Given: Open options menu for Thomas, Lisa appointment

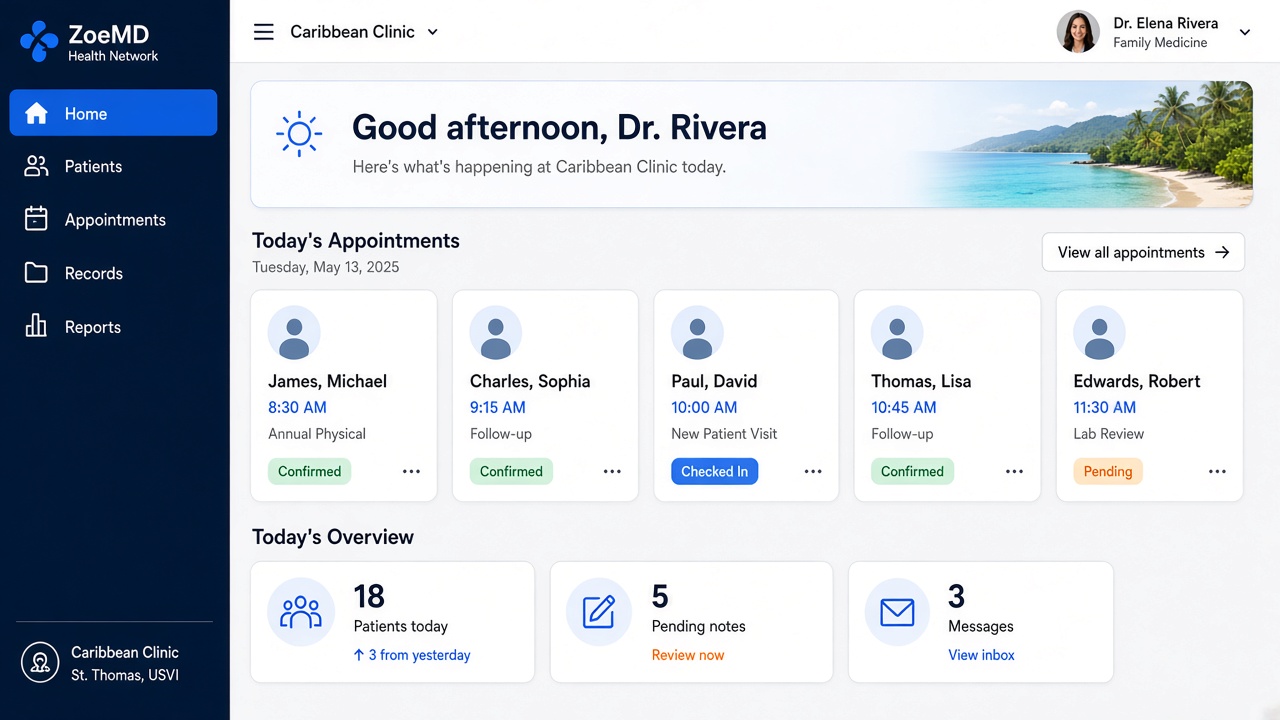Looking at the screenshot, I should click(x=1014, y=472).
